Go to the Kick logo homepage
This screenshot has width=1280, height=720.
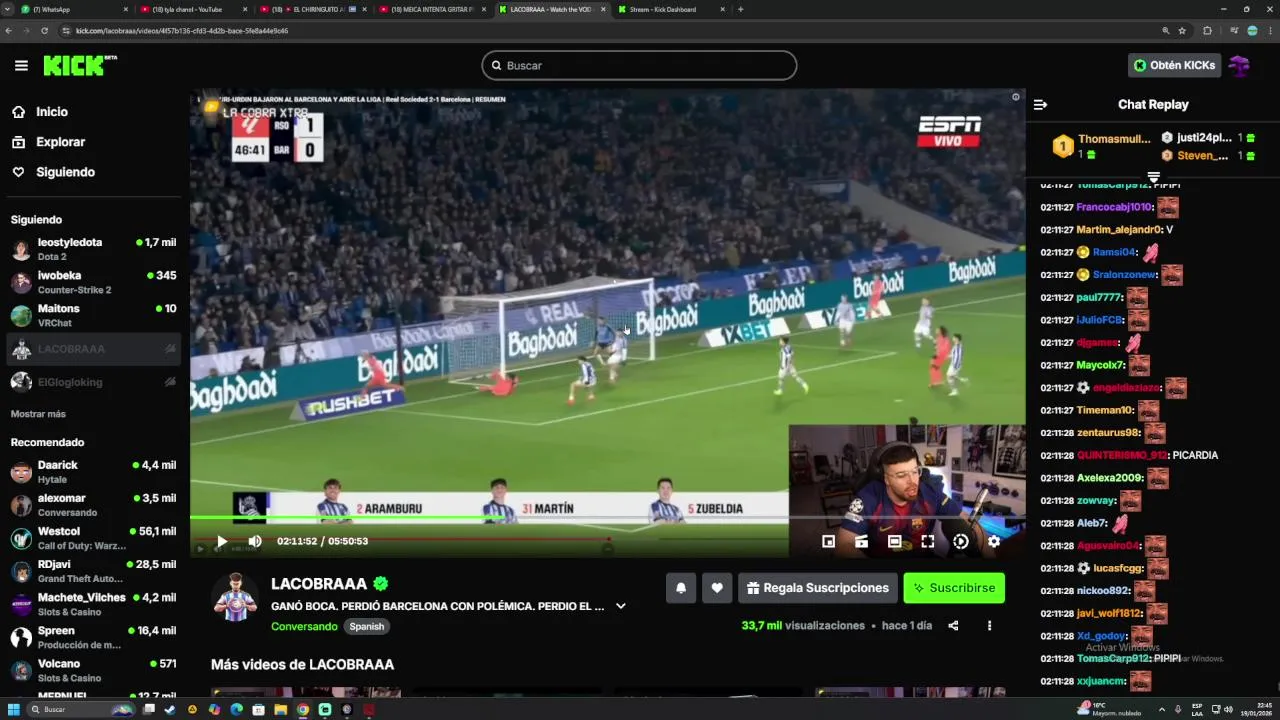tap(80, 65)
